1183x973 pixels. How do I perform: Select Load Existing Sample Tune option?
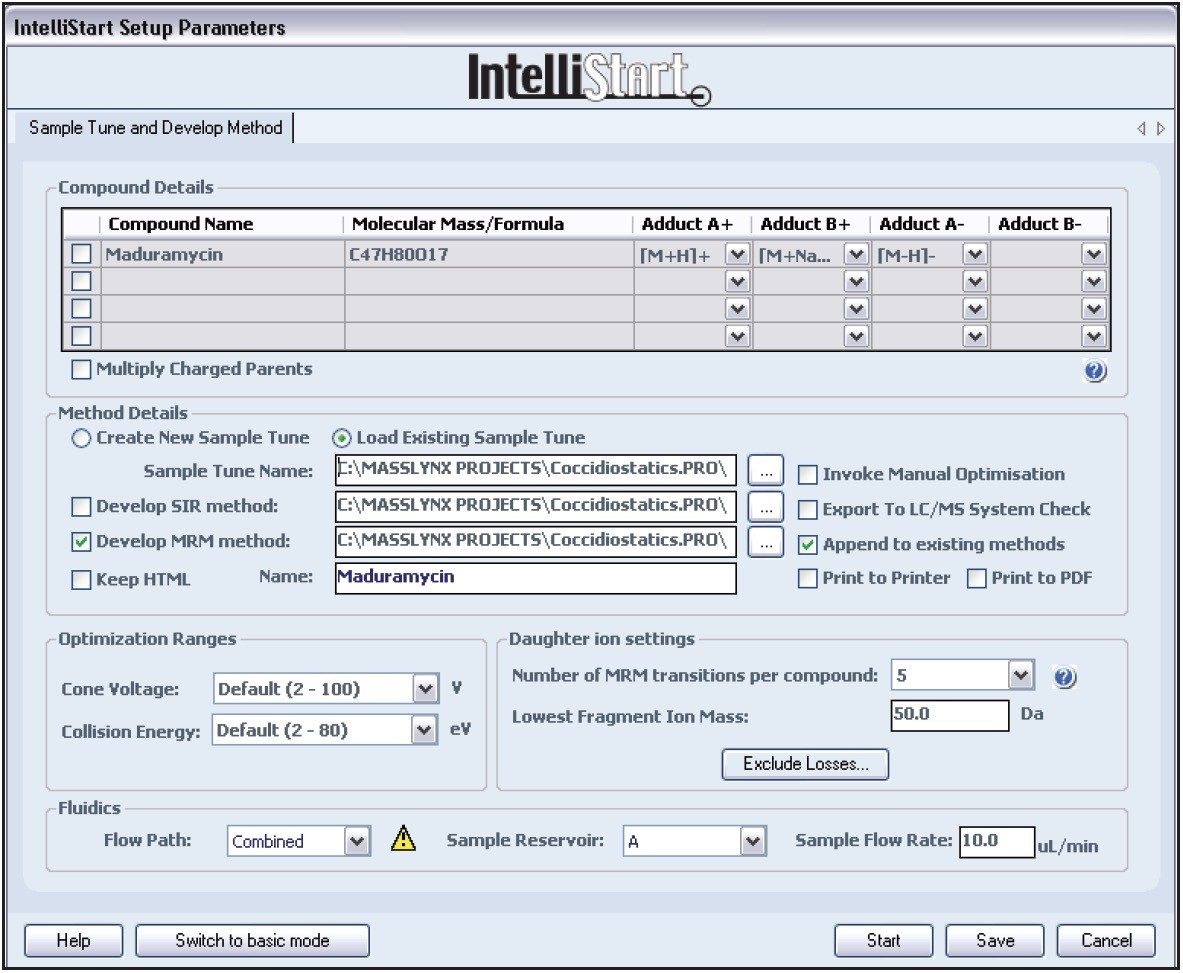[x=342, y=438]
